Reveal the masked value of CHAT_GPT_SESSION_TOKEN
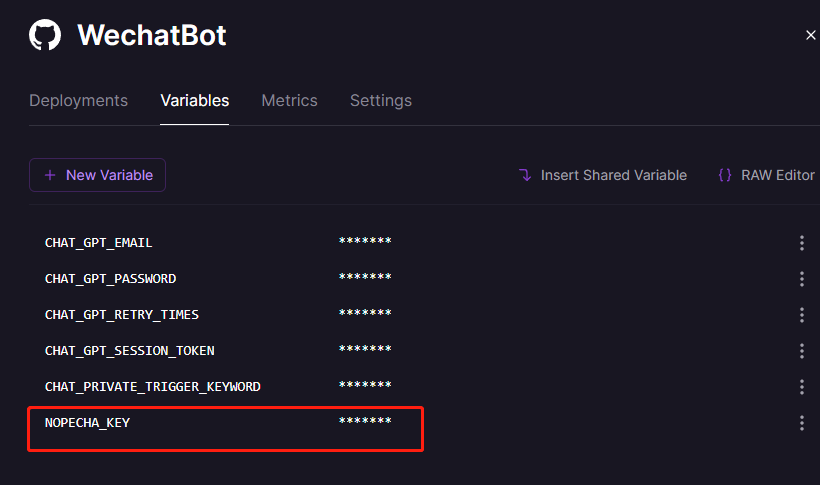 [x=365, y=349]
